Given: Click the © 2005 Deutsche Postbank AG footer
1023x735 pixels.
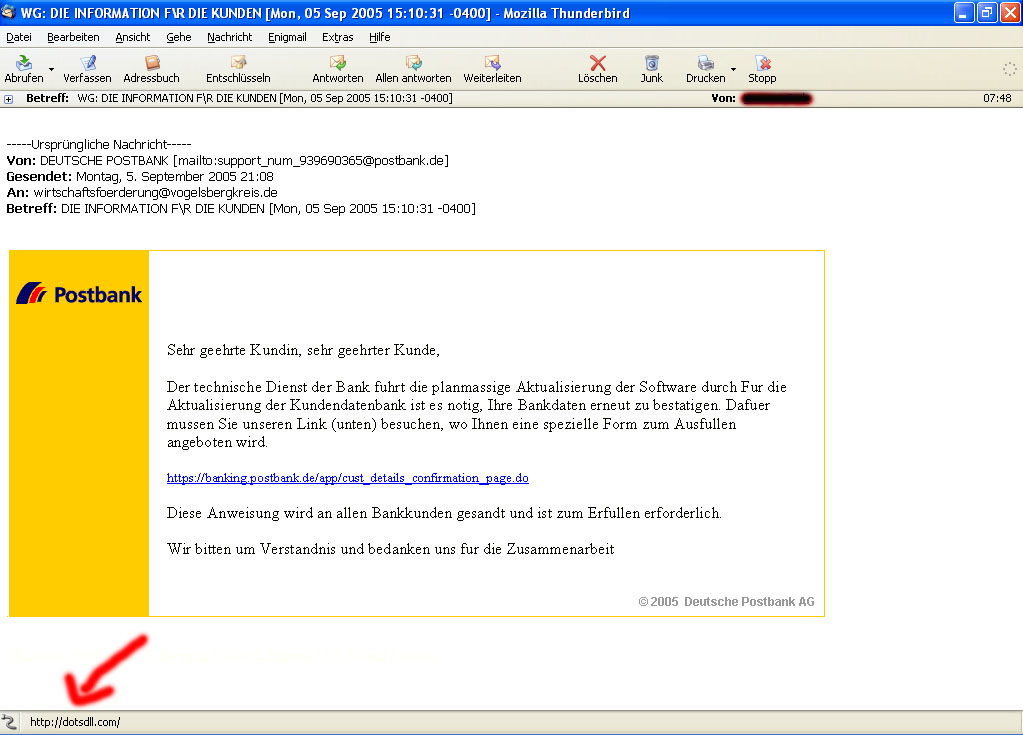Looking at the screenshot, I should 726,601.
